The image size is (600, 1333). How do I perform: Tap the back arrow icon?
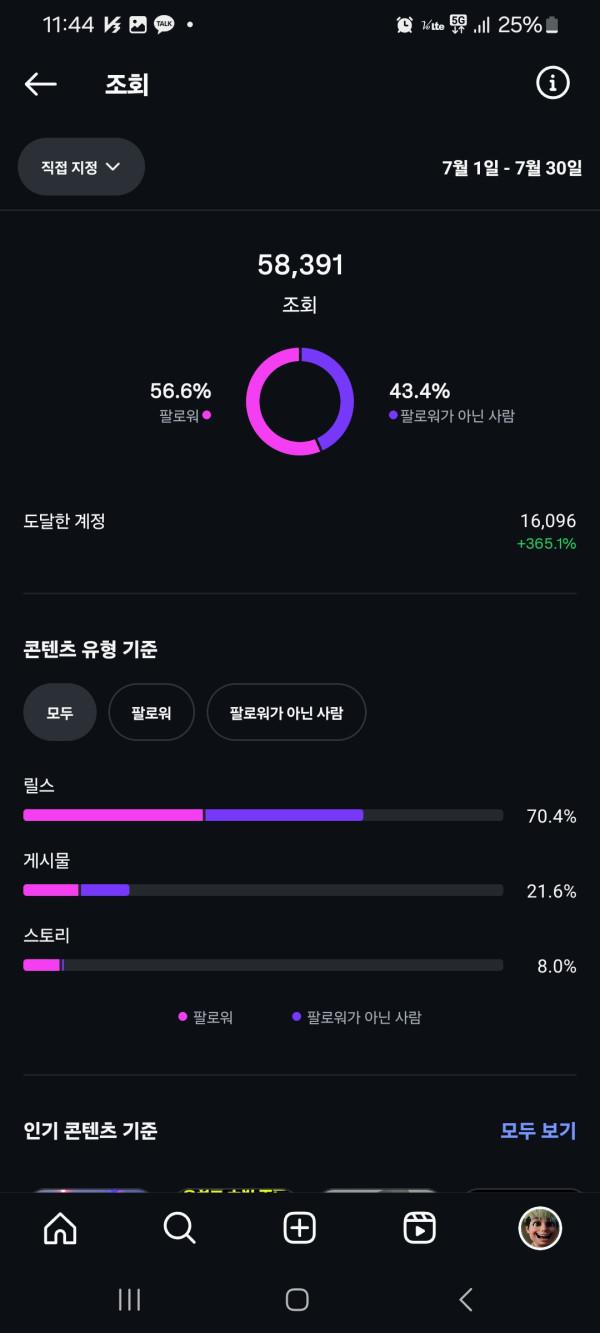click(41, 84)
